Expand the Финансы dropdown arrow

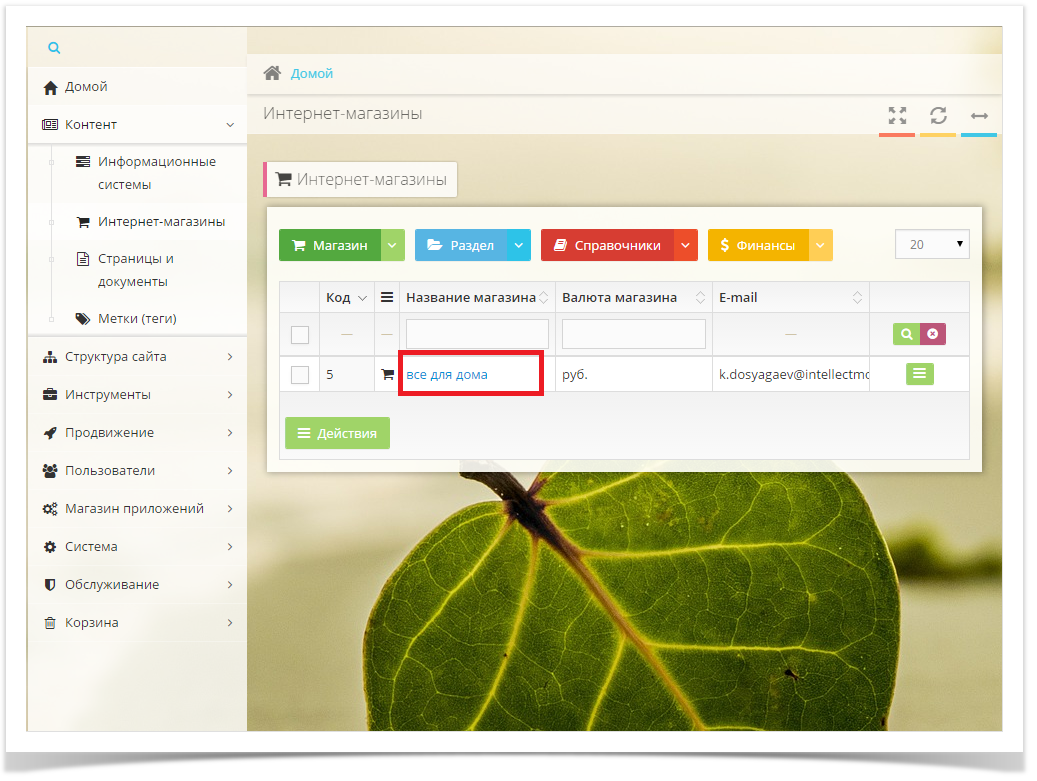point(820,245)
